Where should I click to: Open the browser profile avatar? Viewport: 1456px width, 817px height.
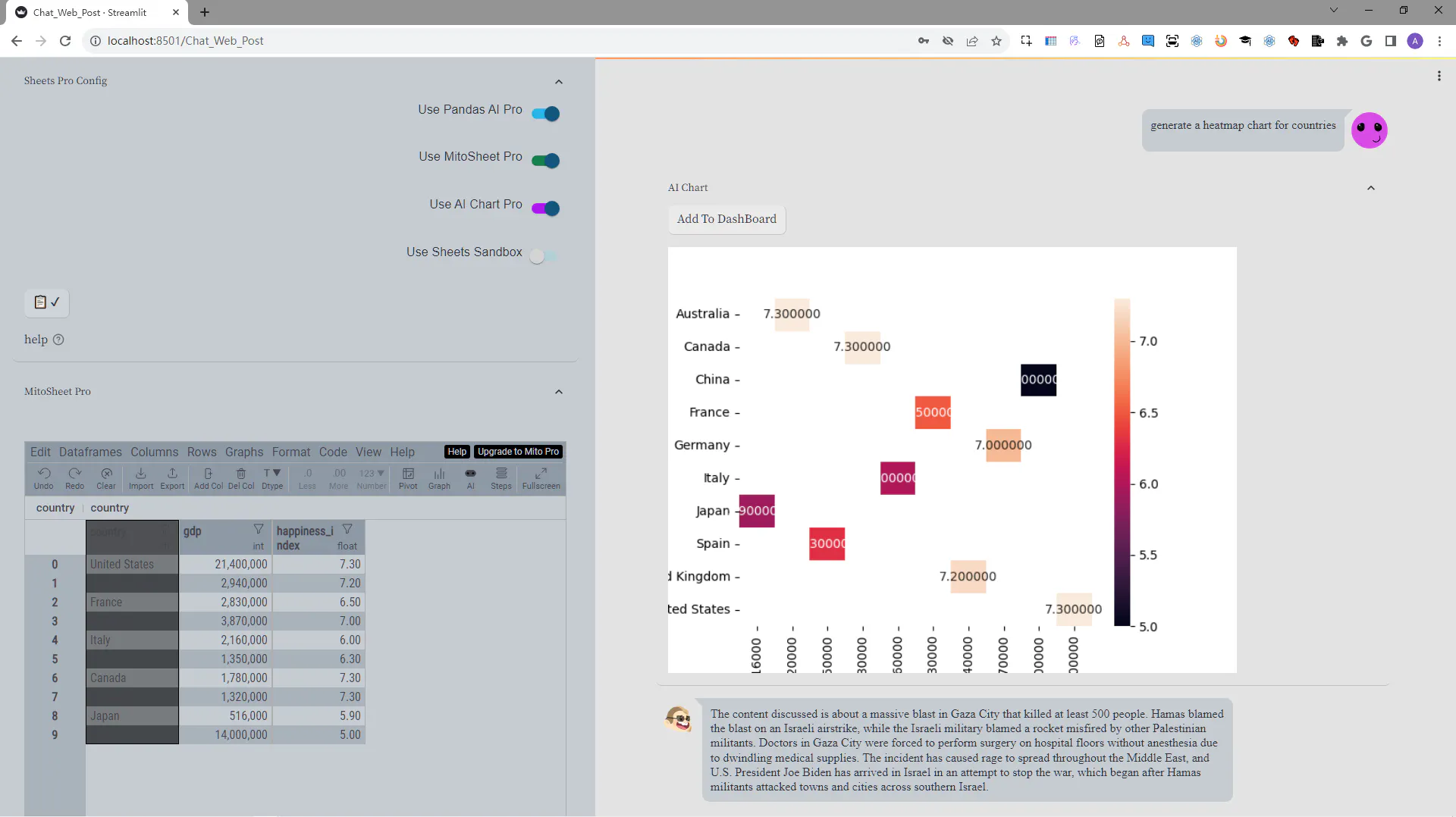tap(1415, 41)
